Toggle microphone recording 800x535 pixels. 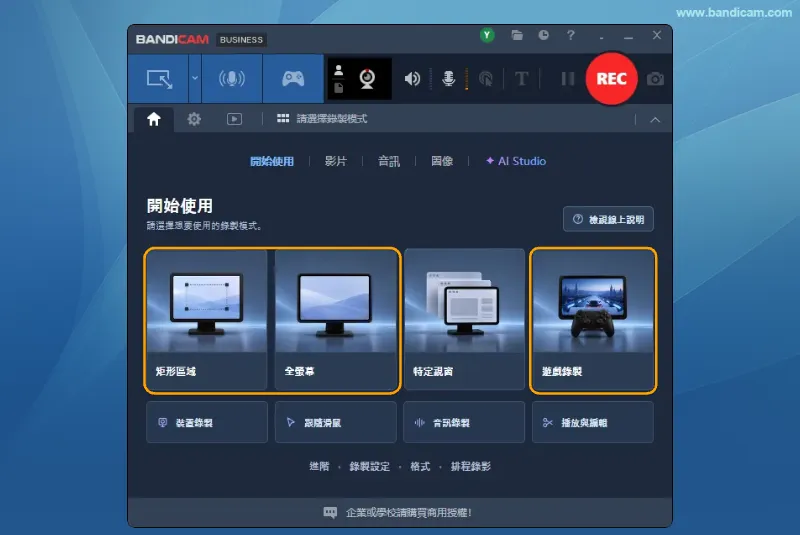(x=448, y=79)
